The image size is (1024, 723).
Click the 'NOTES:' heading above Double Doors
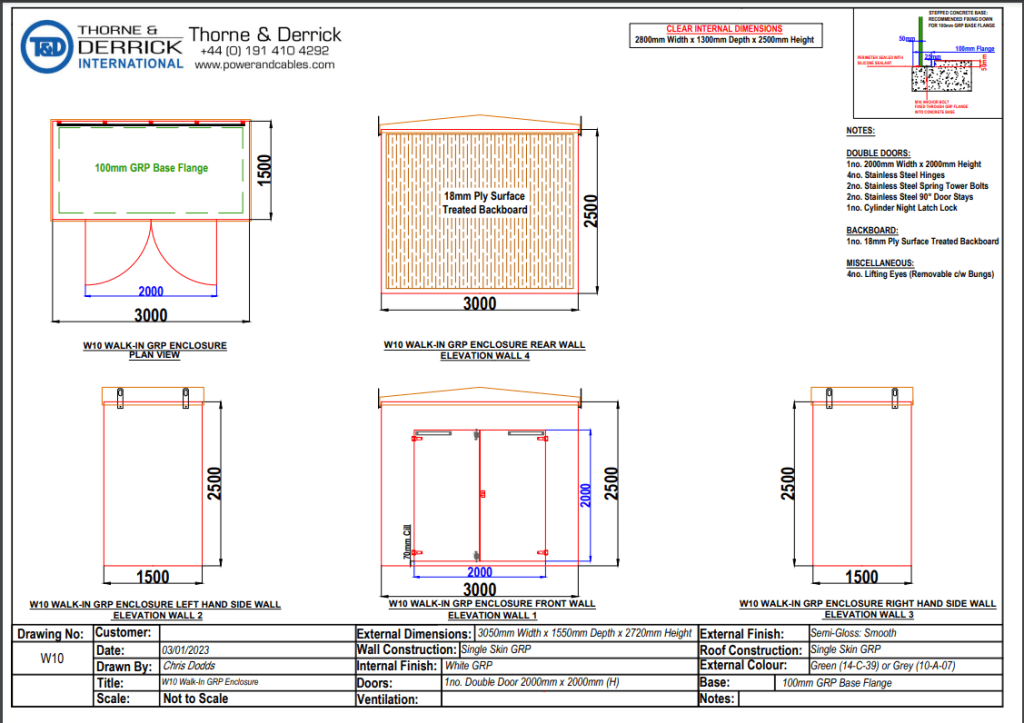tap(860, 131)
